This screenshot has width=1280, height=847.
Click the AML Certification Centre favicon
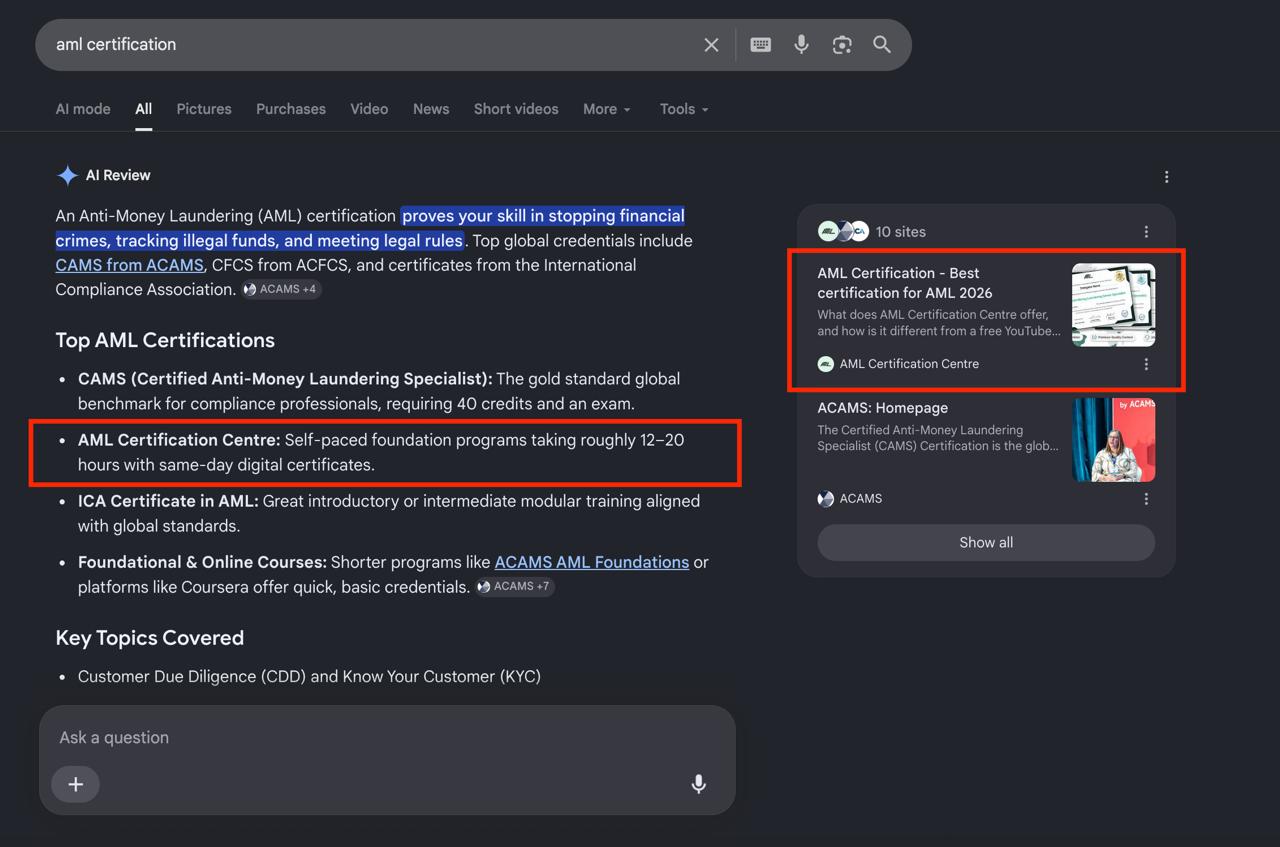pos(826,364)
